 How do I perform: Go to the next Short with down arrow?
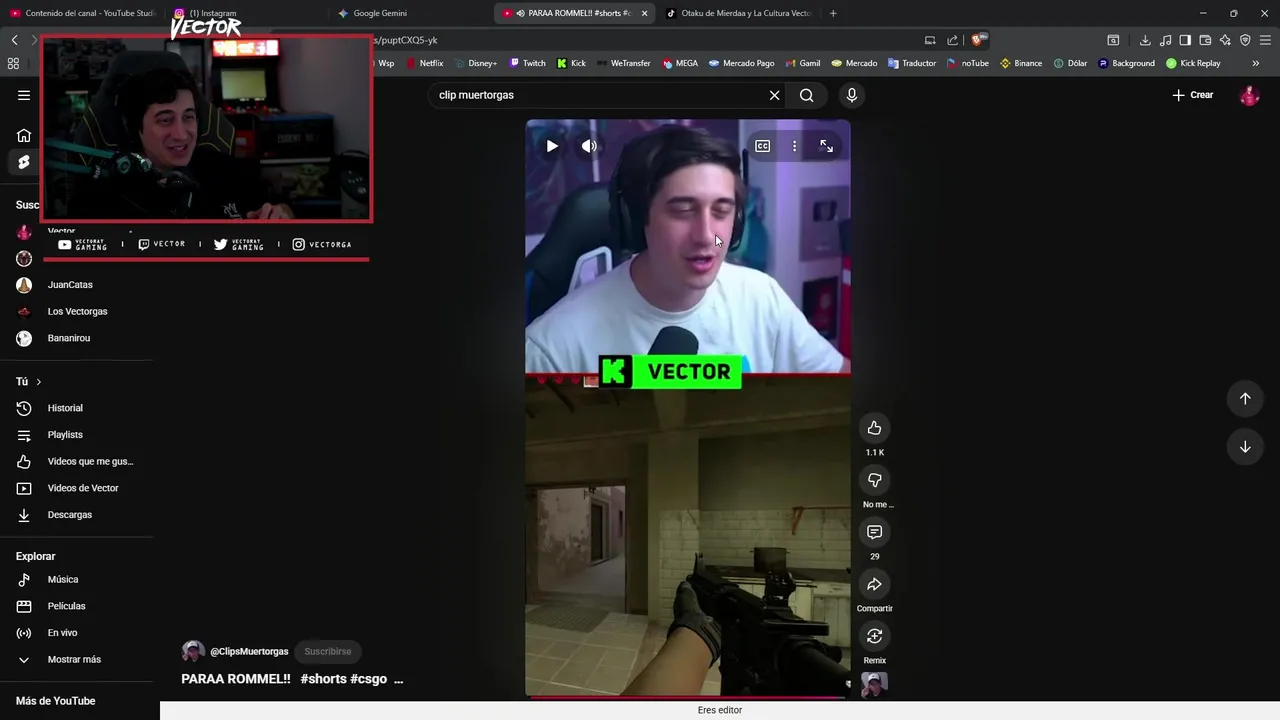click(x=1245, y=447)
